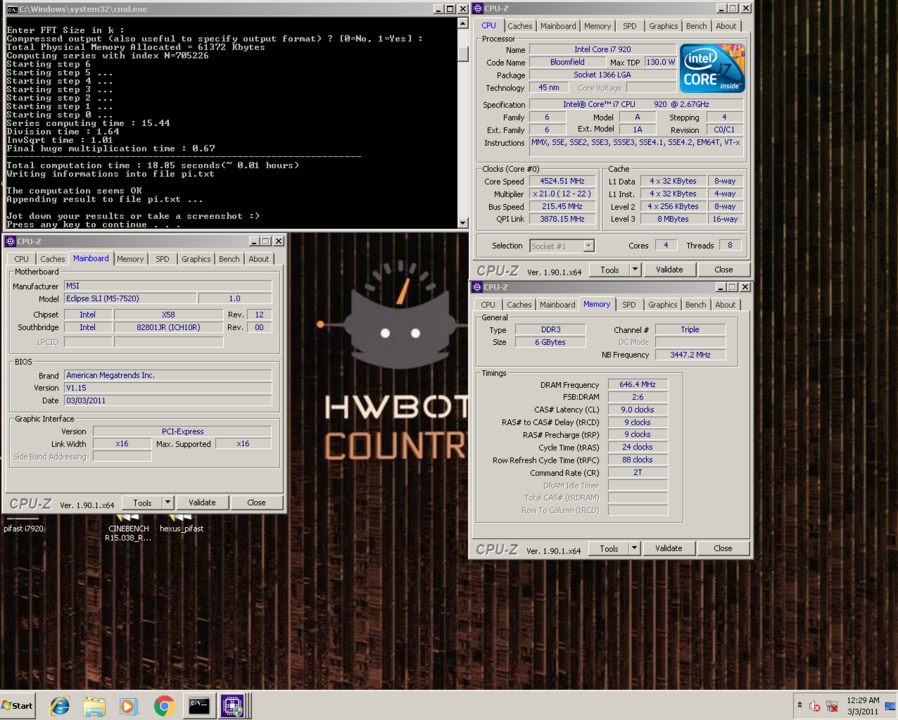Switch to cmd.exe taskbar button
898x720 pixels.
pyautogui.click(x=199, y=706)
